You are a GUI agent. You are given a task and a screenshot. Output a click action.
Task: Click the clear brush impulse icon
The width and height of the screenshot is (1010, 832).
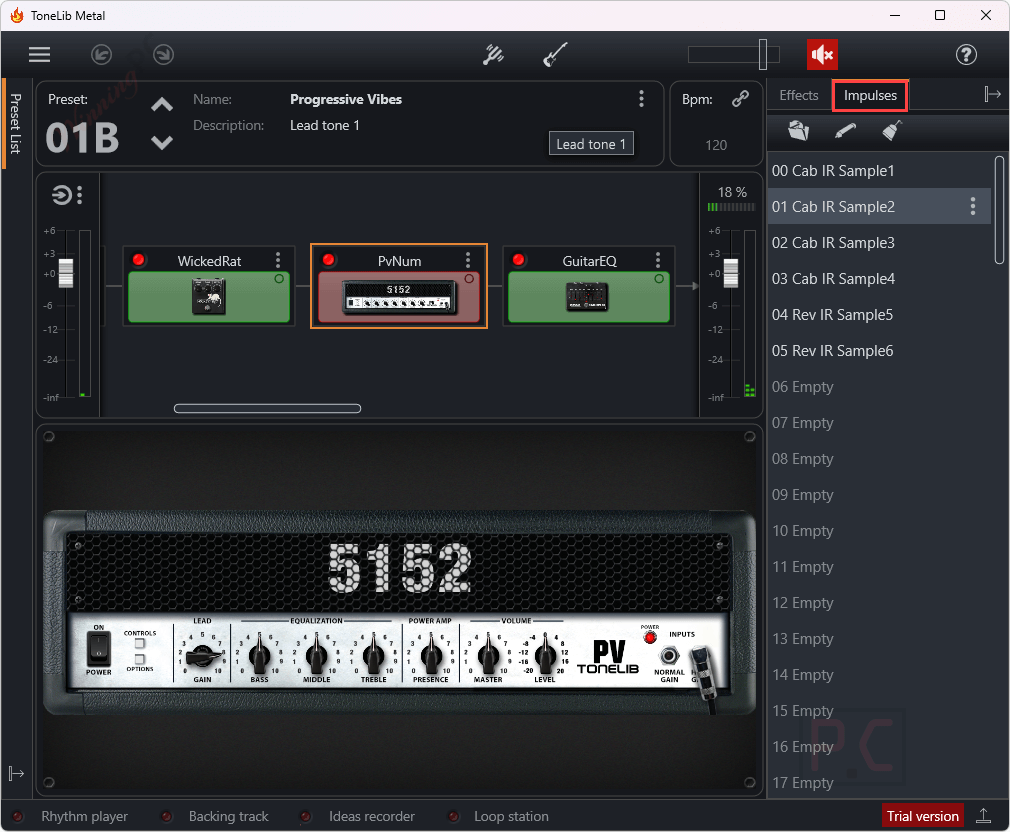coord(892,131)
